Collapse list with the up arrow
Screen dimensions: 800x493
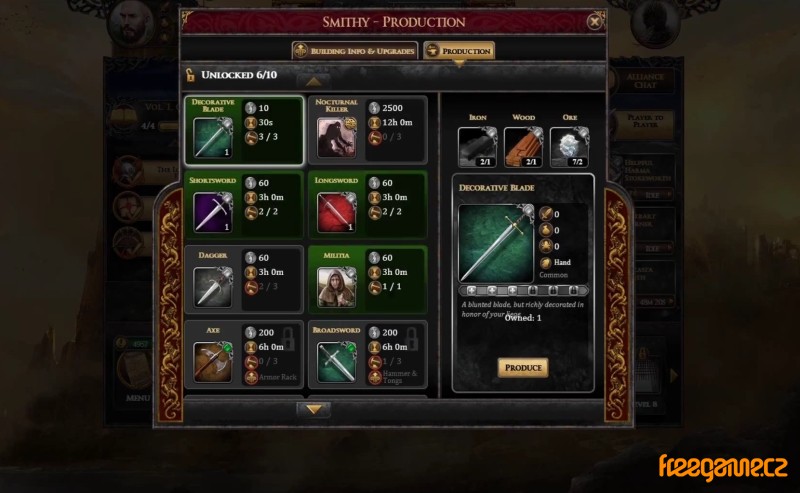[x=313, y=82]
